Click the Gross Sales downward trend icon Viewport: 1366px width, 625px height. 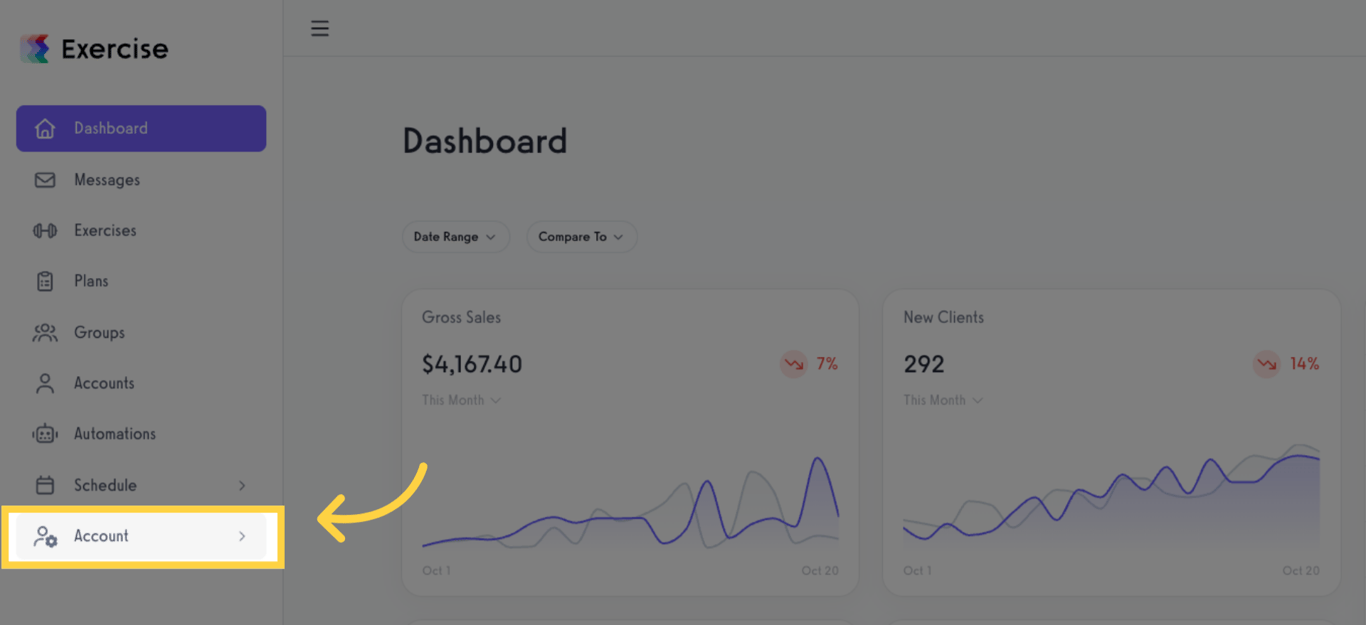pos(794,364)
